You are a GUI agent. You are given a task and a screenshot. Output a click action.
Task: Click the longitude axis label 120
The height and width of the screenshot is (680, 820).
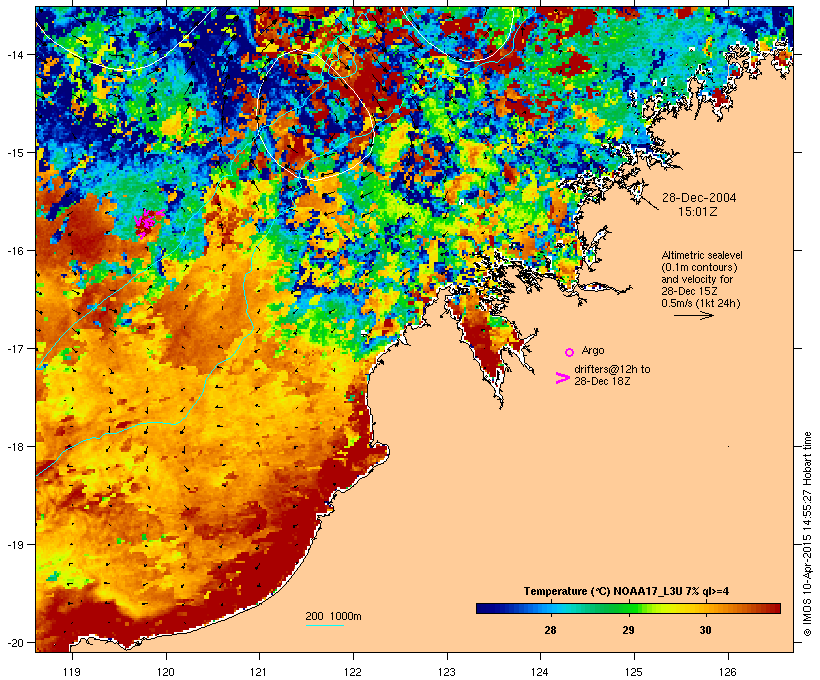166,672
